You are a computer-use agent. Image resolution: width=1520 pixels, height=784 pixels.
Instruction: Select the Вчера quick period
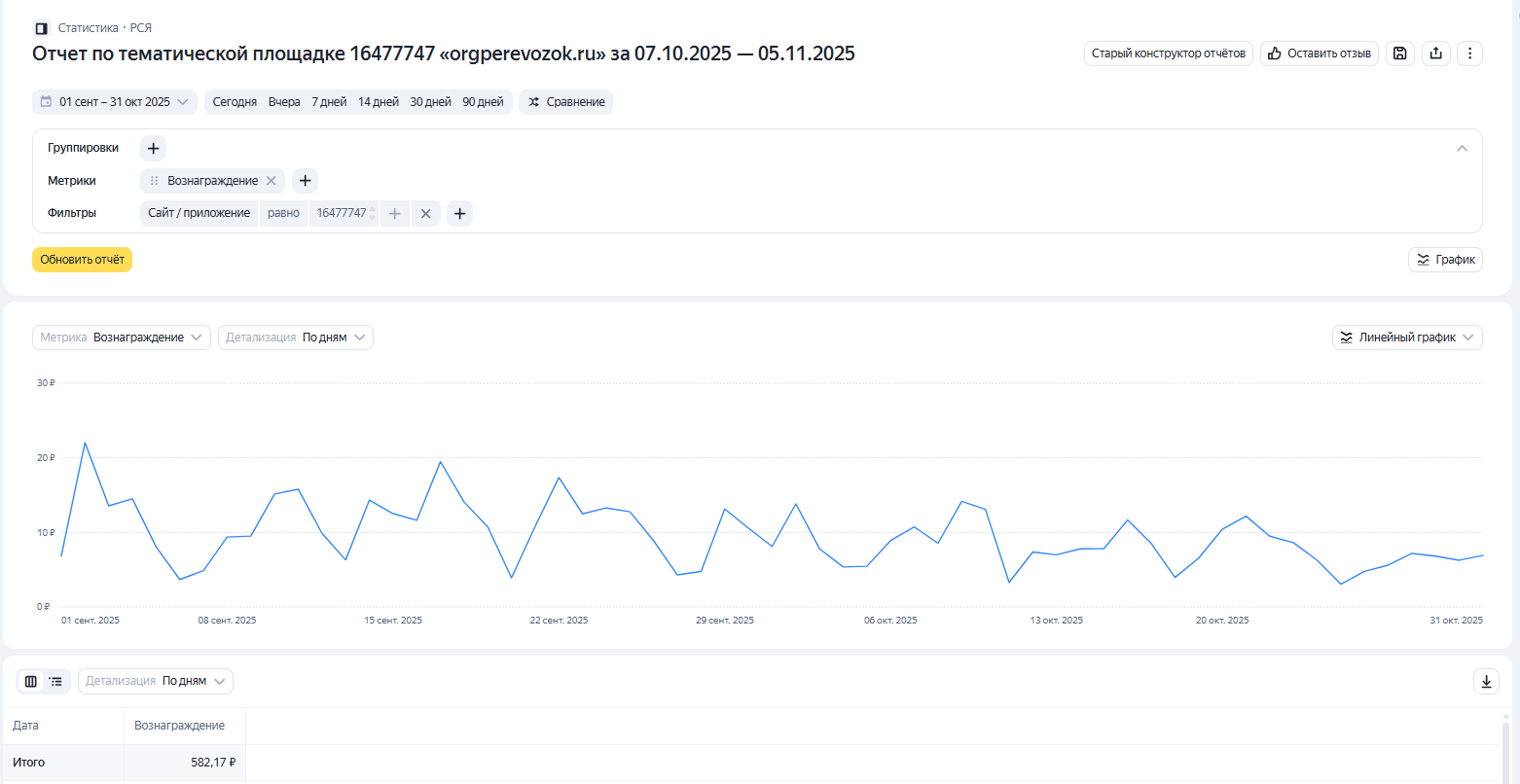284,102
